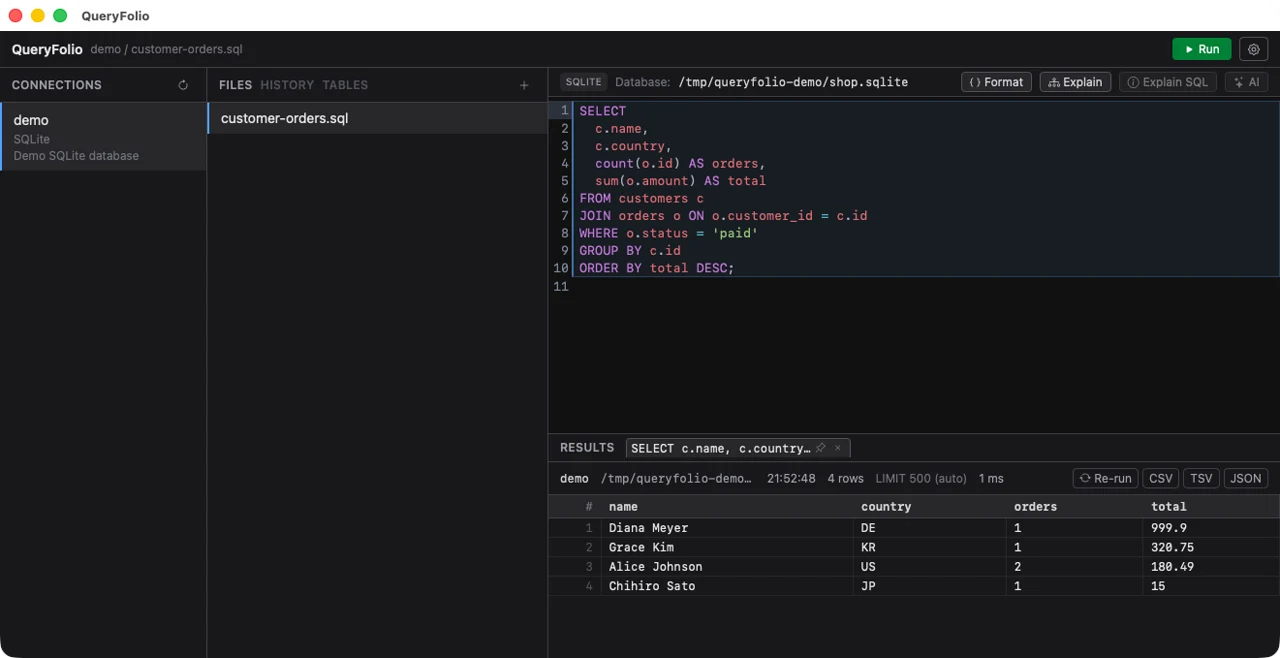Open the AI assistant button
Image resolution: width=1280 pixels, height=658 pixels.
tap(1246, 82)
